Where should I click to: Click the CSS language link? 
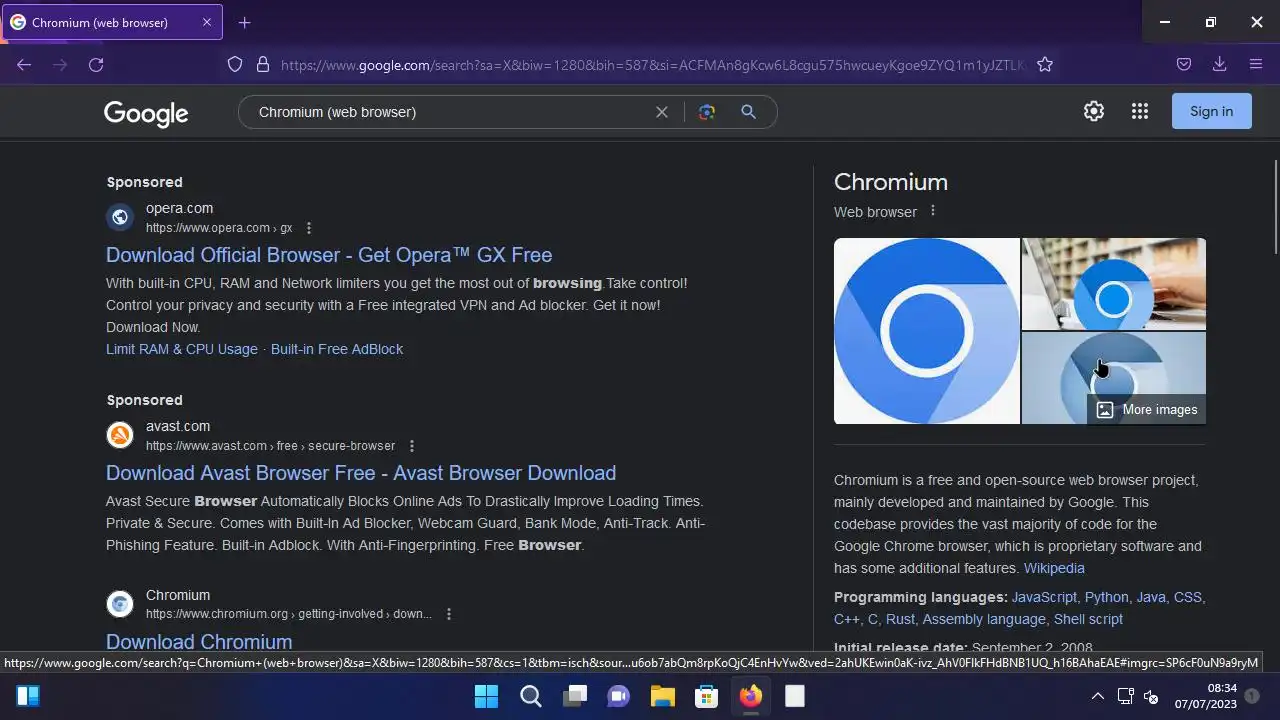tap(1188, 597)
